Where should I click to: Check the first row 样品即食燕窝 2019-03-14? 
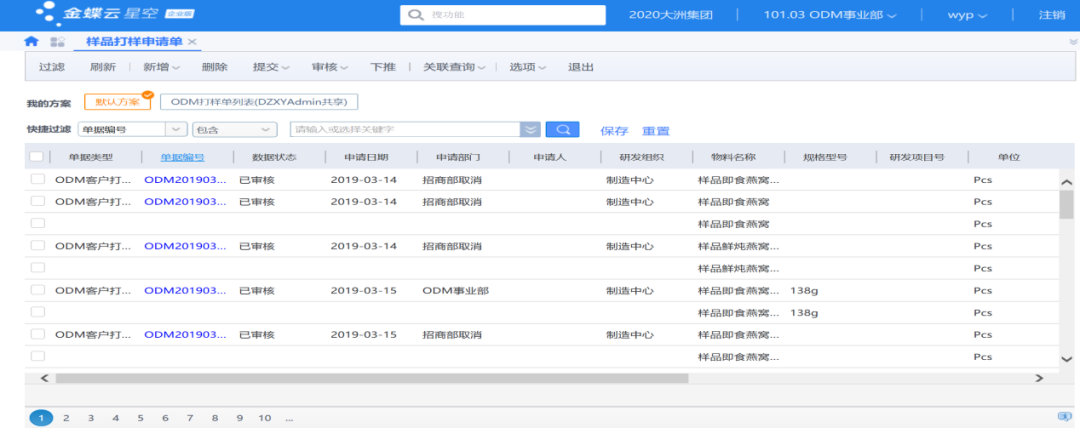pyautogui.click(x=38, y=179)
